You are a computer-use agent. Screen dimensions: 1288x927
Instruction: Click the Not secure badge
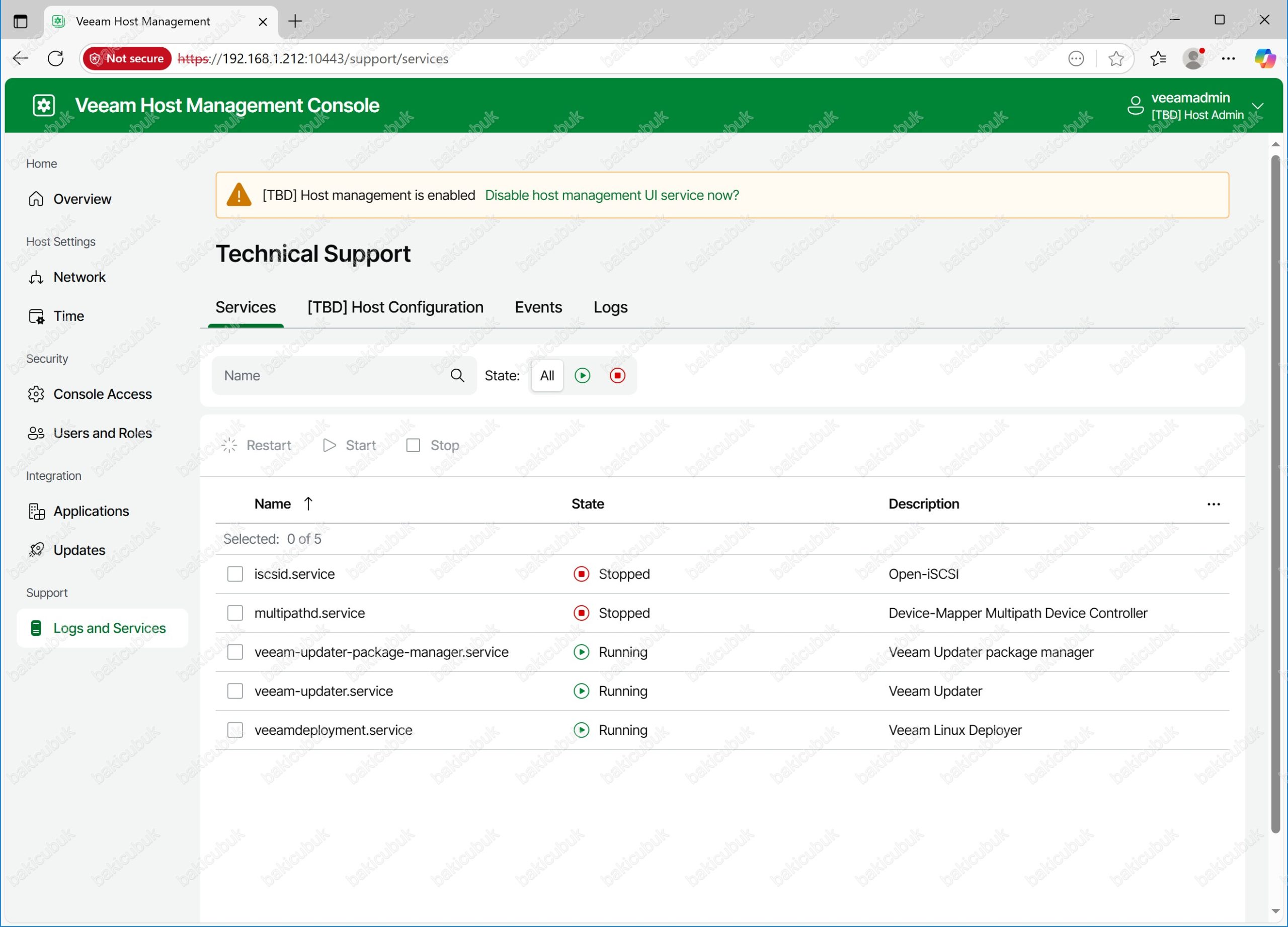click(x=127, y=58)
